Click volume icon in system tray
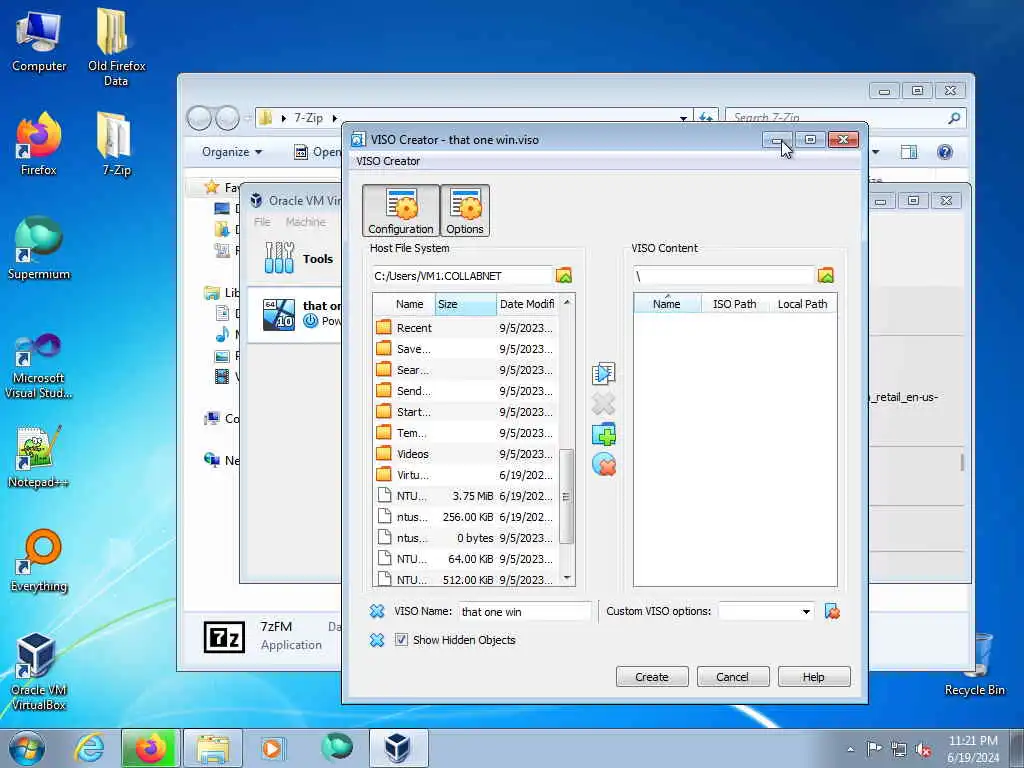Image resolution: width=1024 pixels, height=768 pixels. coord(923,749)
